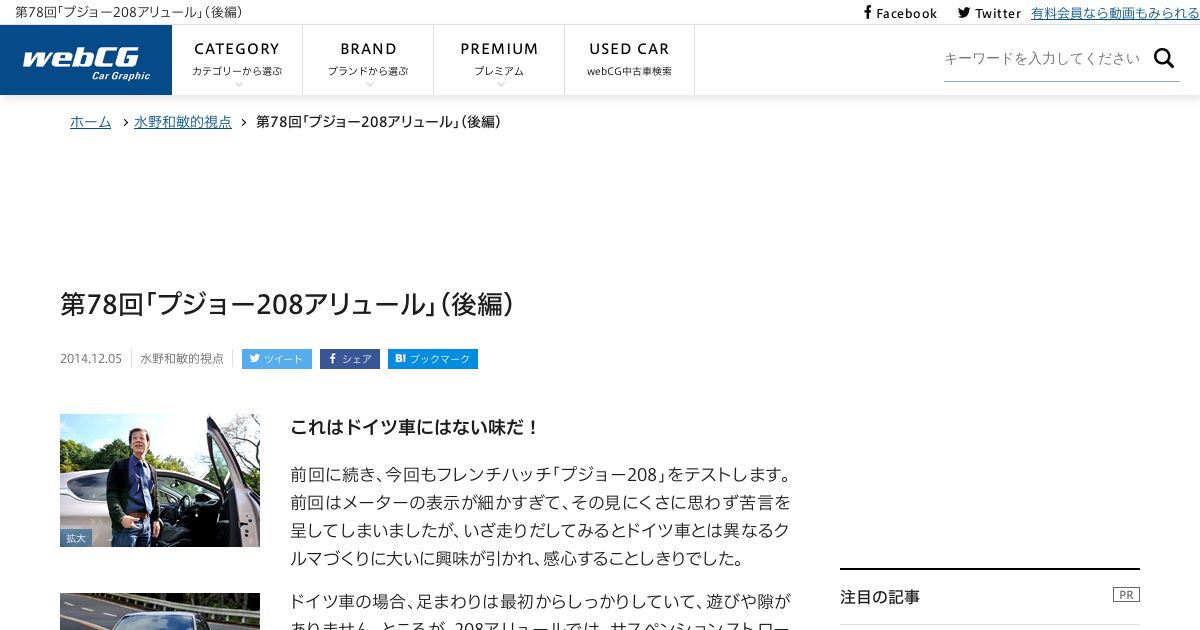This screenshot has width=1200, height=630.
Task: Click 有料会員なら動画もみられる link
Action: [x=1115, y=13]
